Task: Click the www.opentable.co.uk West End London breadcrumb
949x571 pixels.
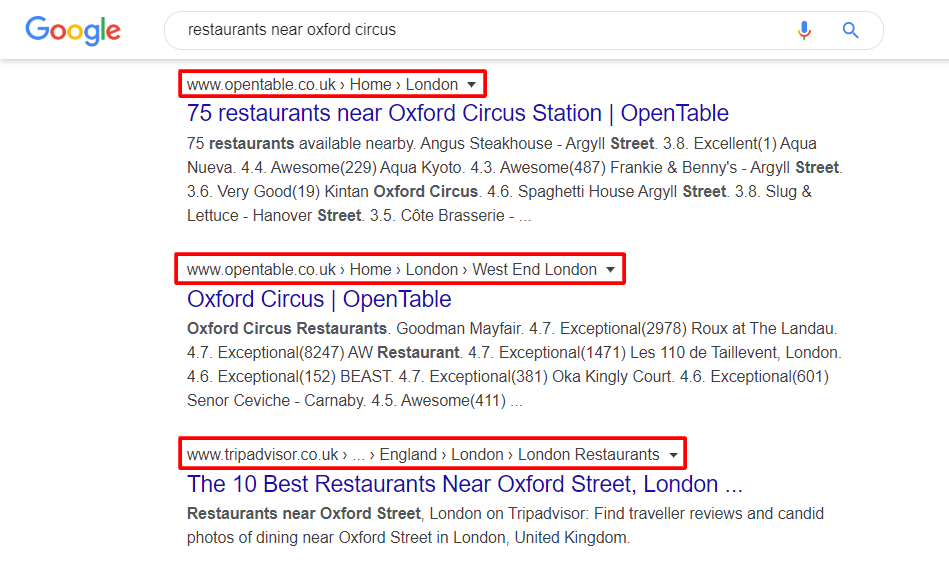Action: [x=392, y=269]
